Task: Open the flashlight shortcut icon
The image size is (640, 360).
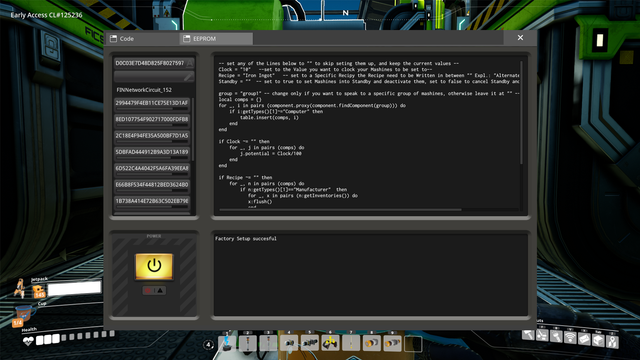Action: 556,337
